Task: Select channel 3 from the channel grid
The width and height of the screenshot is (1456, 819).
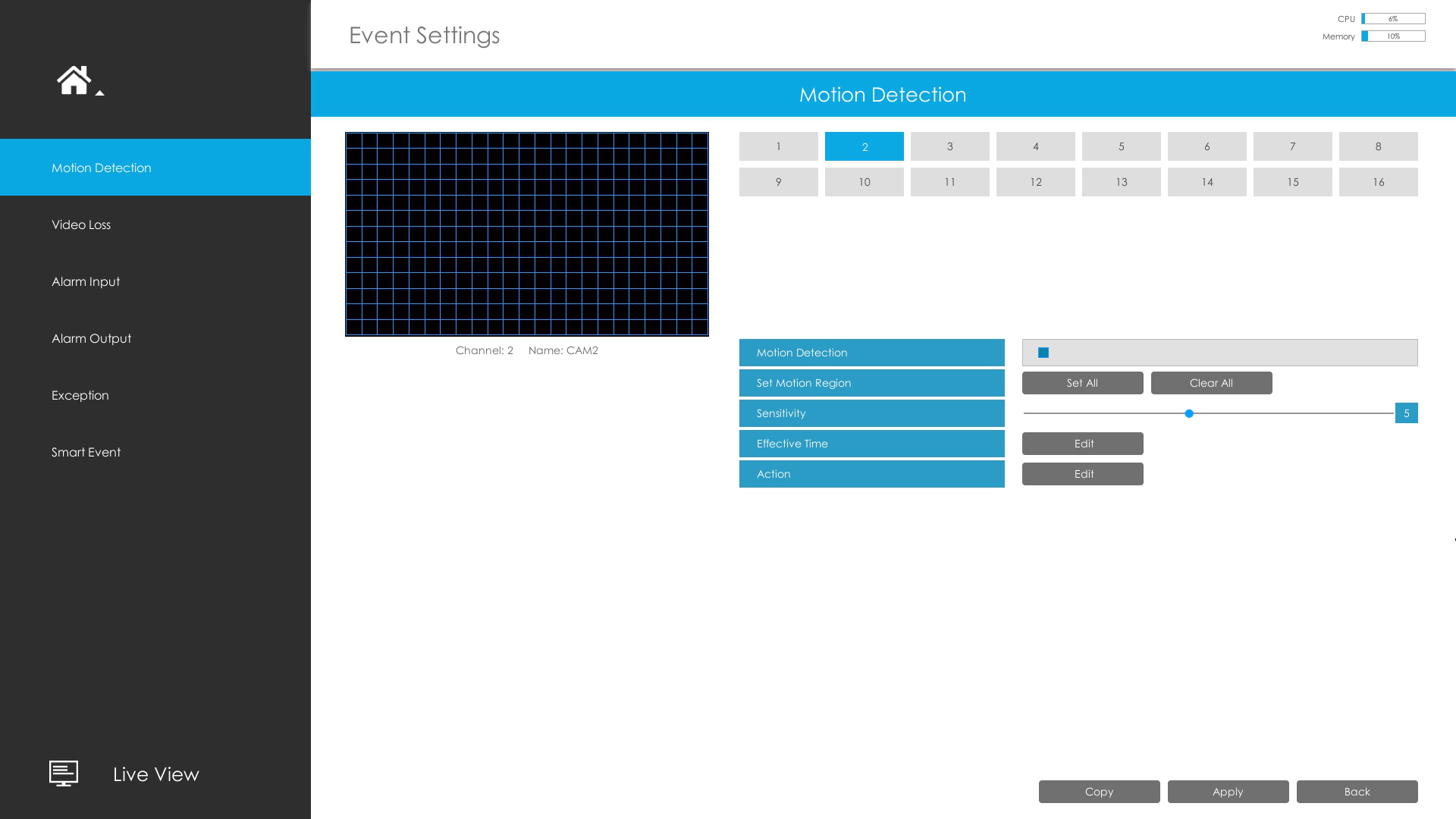Action: click(x=950, y=146)
